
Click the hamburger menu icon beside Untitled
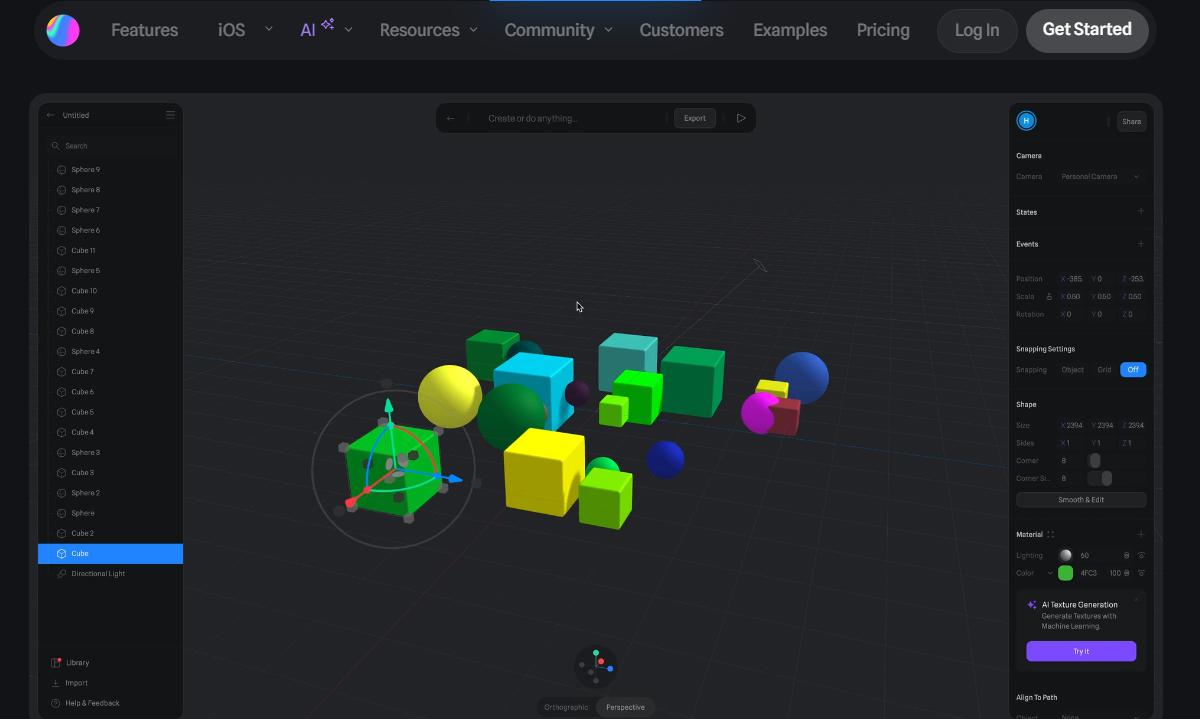170,115
